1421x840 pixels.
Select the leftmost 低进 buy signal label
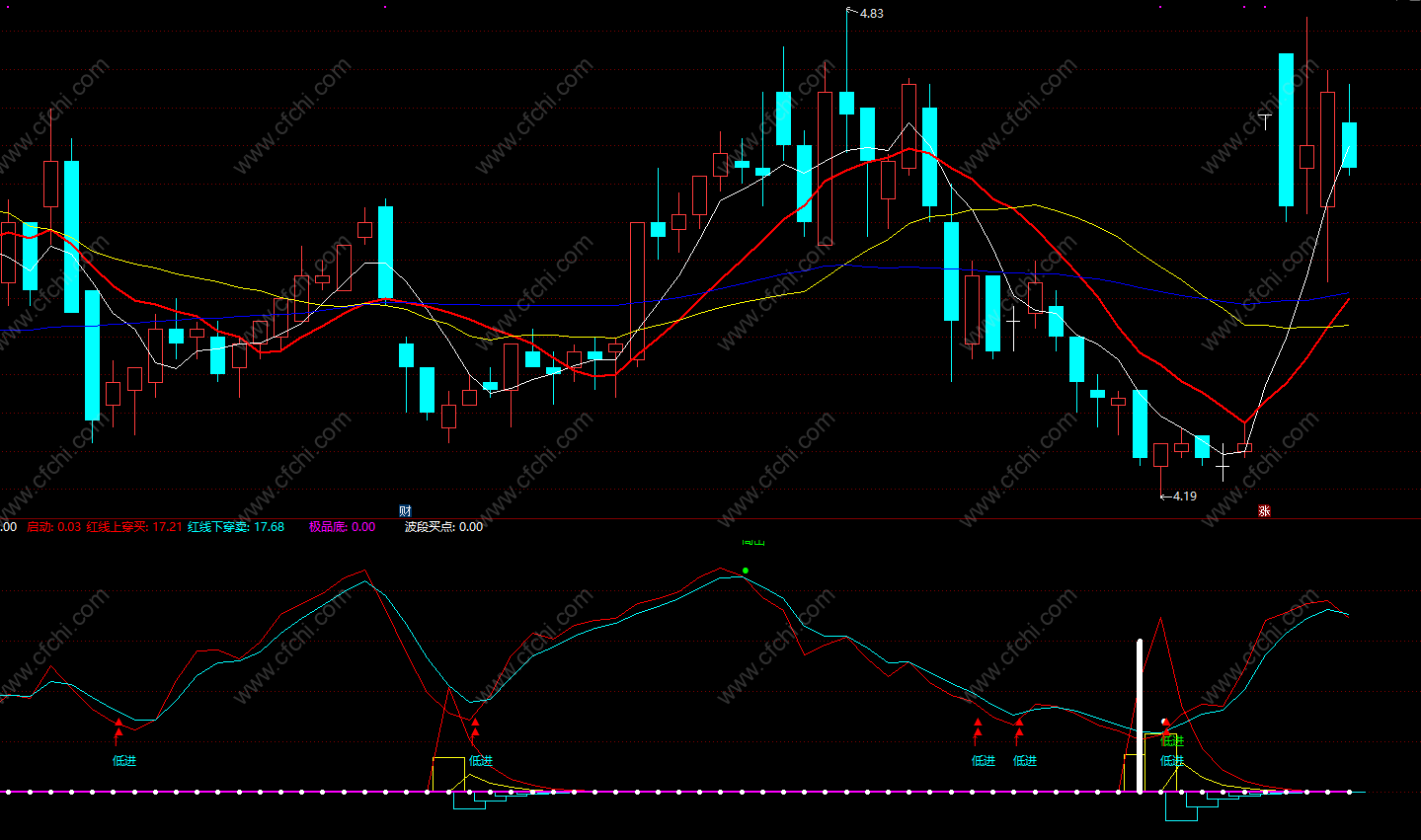(x=124, y=760)
